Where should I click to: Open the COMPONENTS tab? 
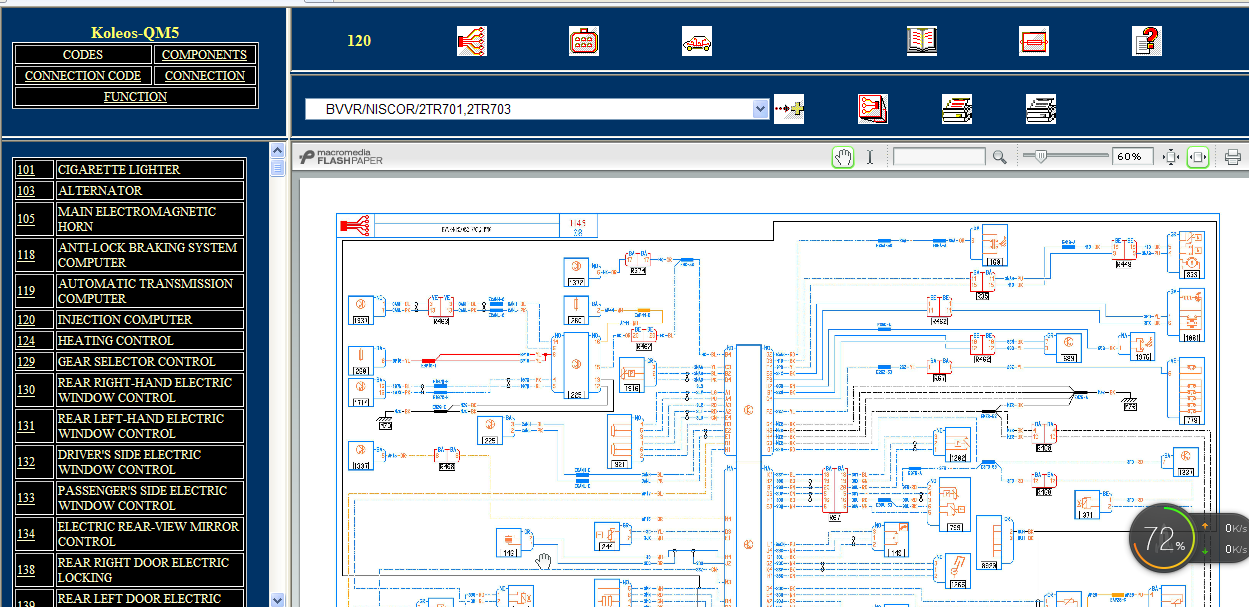[205, 55]
